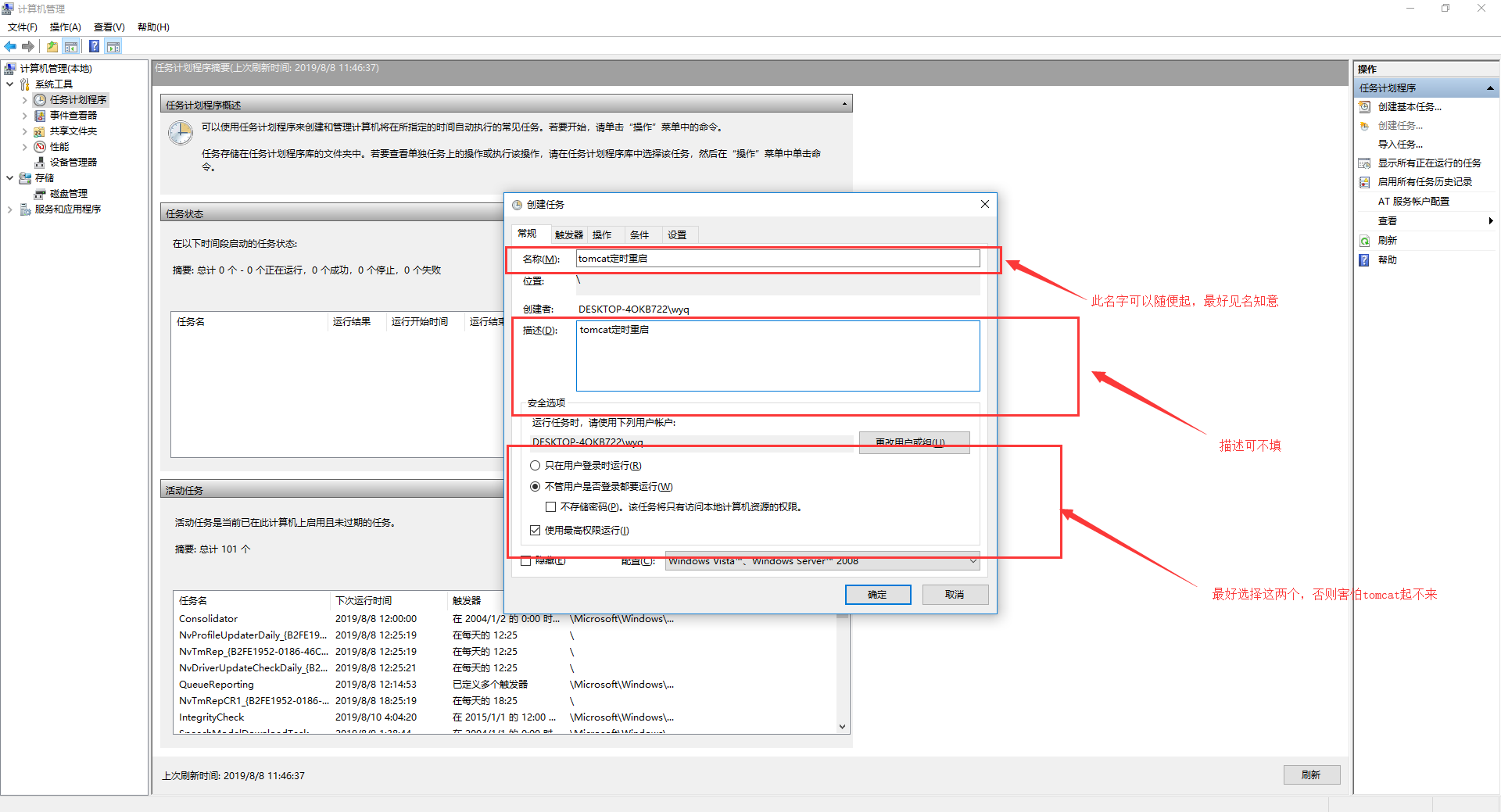Image resolution: width=1501 pixels, height=812 pixels.
Task: Switch to the 触发器 tab
Action: 568,235
